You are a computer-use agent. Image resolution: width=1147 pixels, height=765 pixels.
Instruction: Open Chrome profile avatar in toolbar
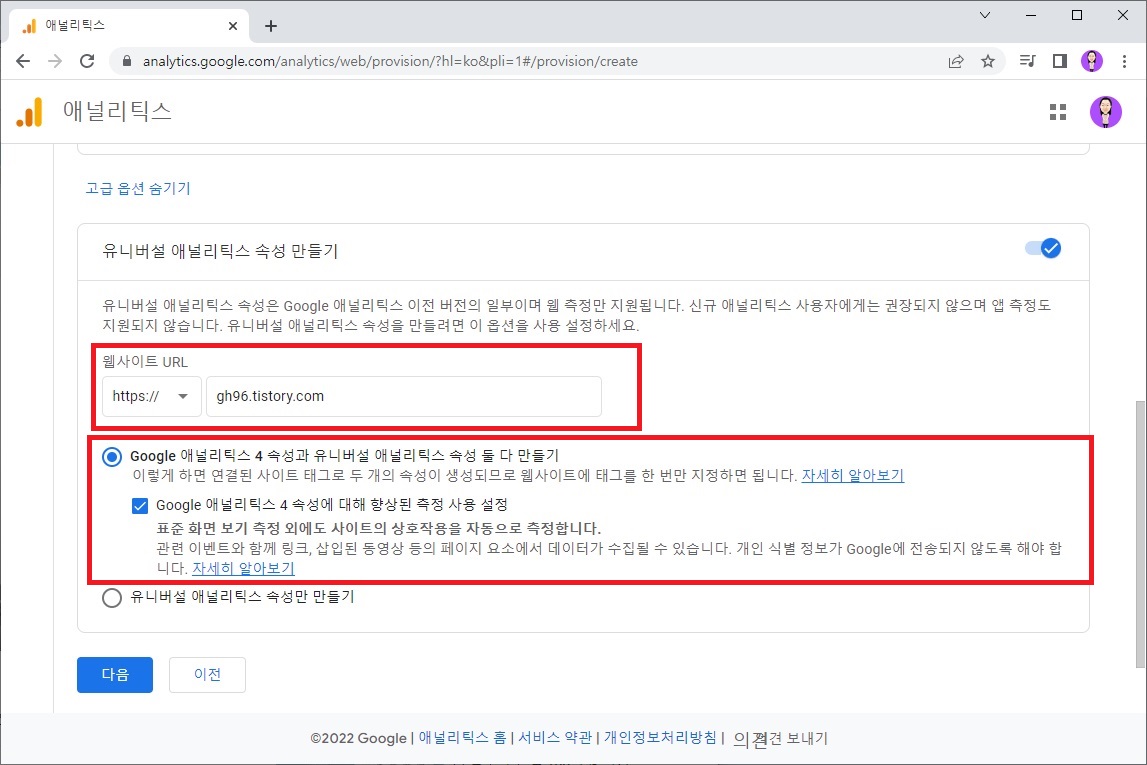pyautogui.click(x=1091, y=61)
